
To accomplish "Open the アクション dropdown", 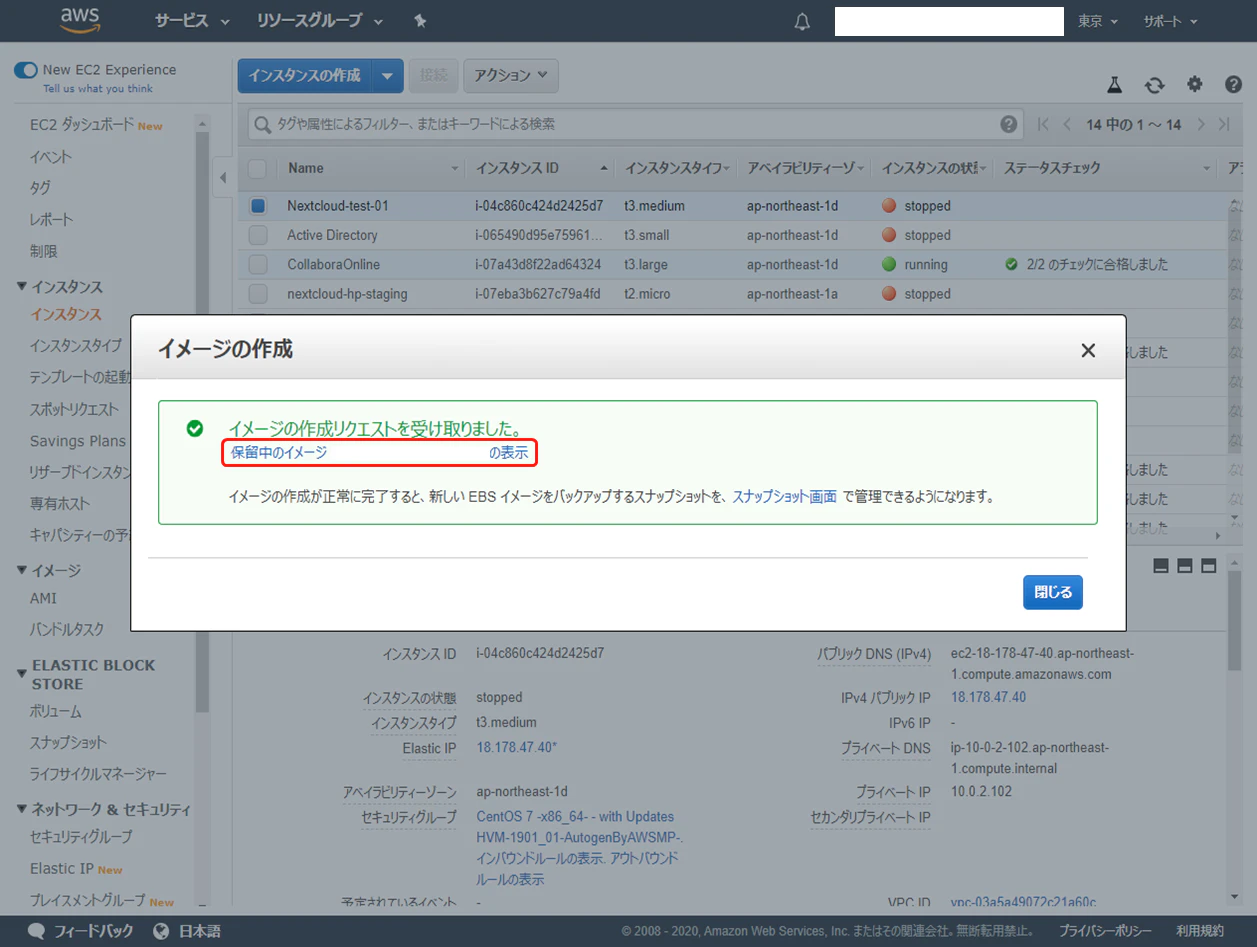I will (x=511, y=76).
